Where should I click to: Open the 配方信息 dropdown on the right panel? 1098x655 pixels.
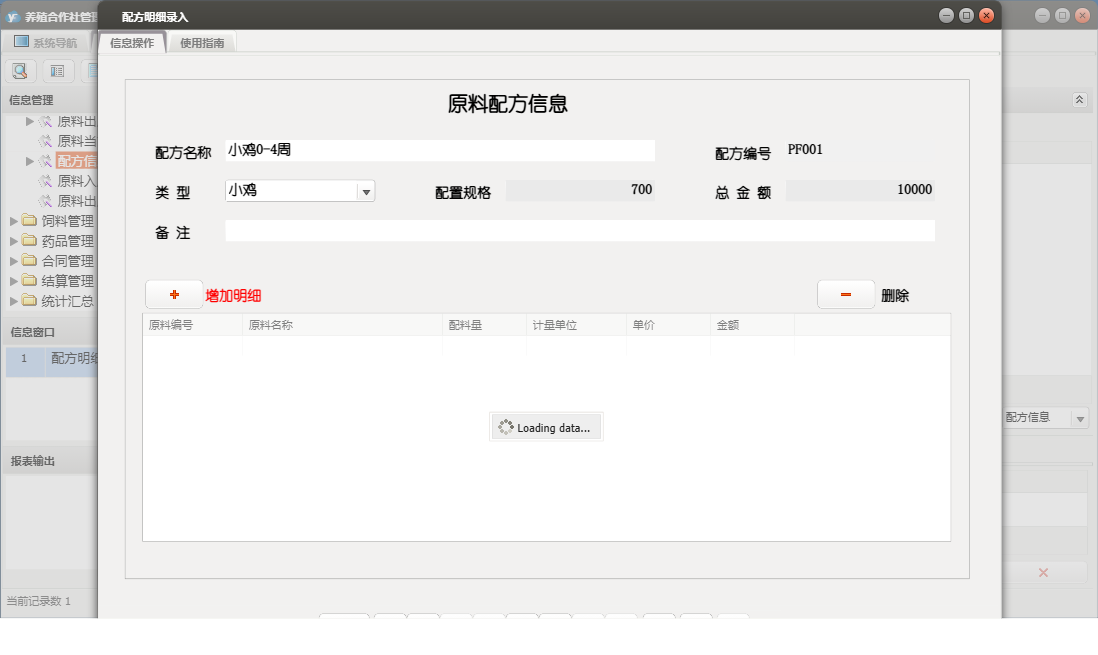[x=1080, y=418]
